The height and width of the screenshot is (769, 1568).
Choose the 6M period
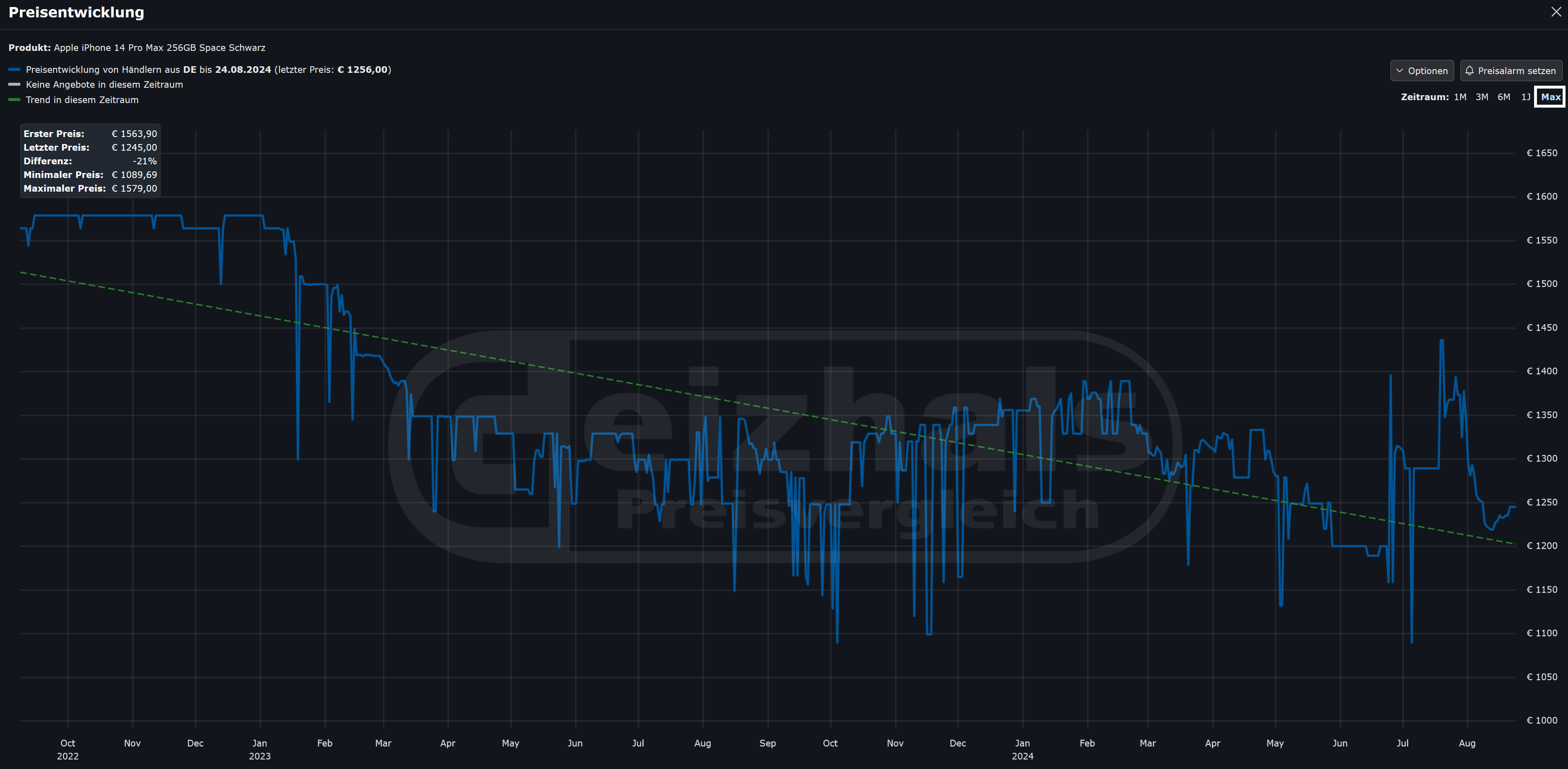tap(1503, 97)
